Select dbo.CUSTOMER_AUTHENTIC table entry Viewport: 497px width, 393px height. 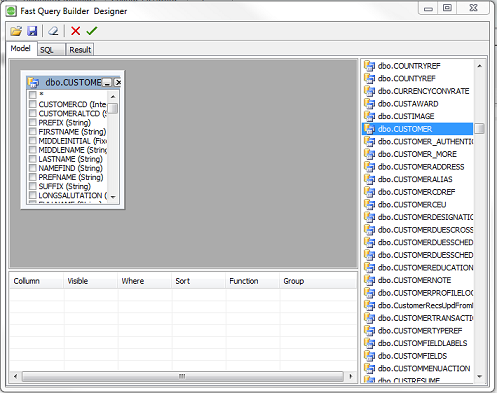pos(418,142)
